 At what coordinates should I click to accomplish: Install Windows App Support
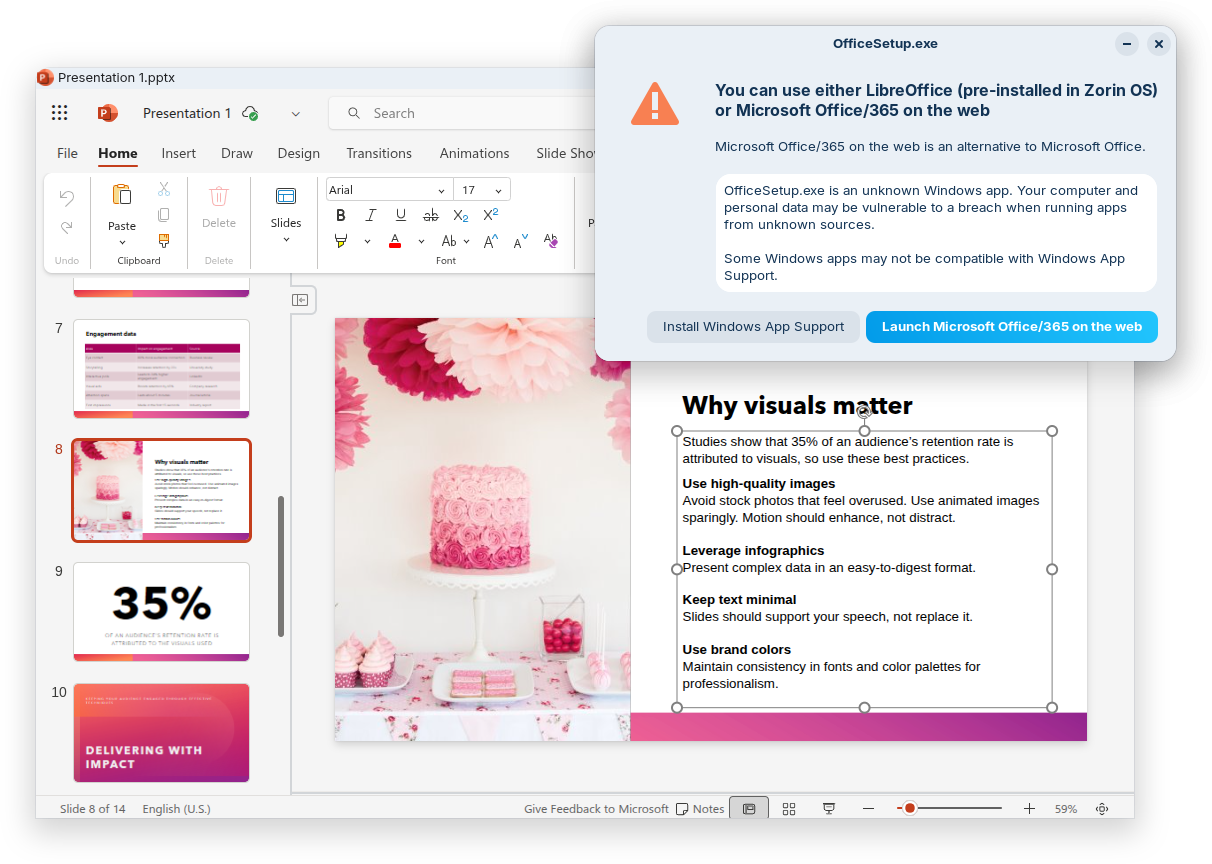(x=753, y=326)
